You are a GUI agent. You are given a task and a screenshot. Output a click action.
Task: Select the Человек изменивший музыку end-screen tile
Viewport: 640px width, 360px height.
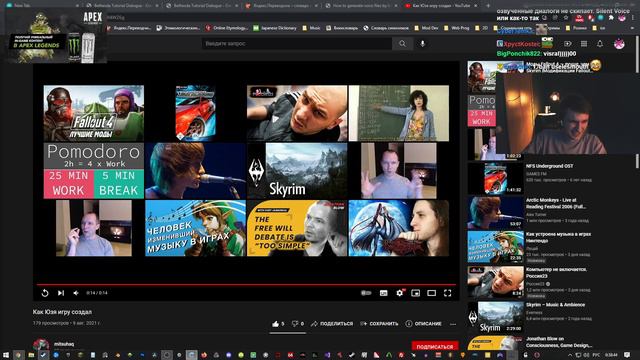(195, 228)
